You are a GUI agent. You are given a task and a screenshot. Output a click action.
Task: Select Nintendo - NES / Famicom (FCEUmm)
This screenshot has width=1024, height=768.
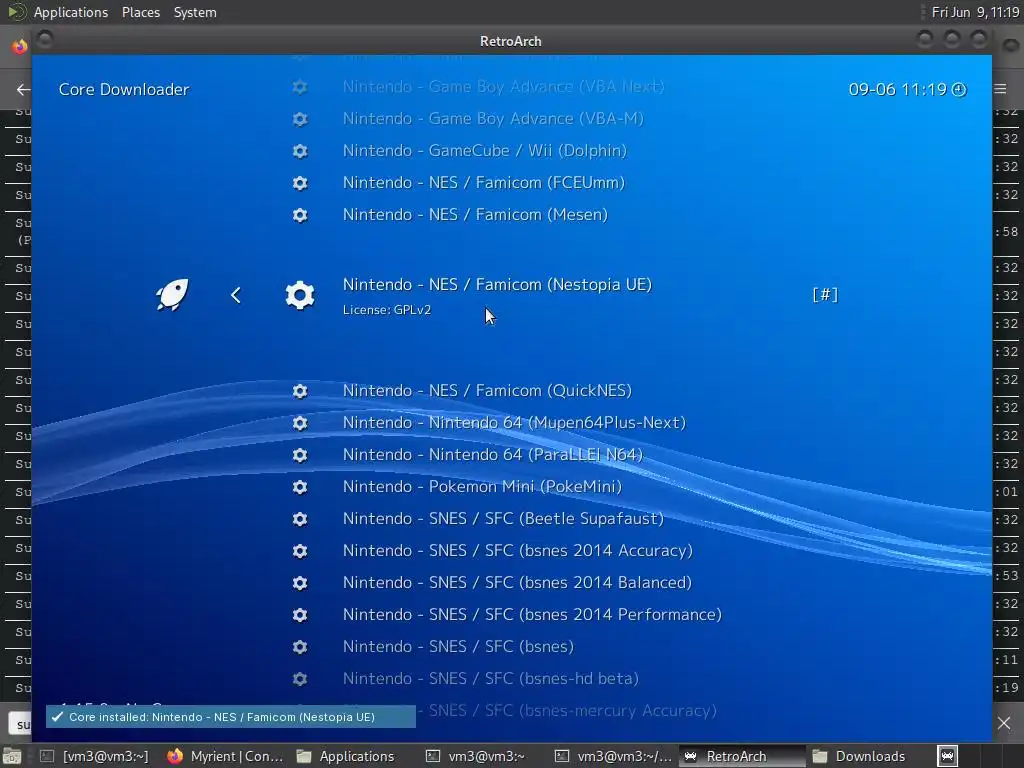coord(484,182)
